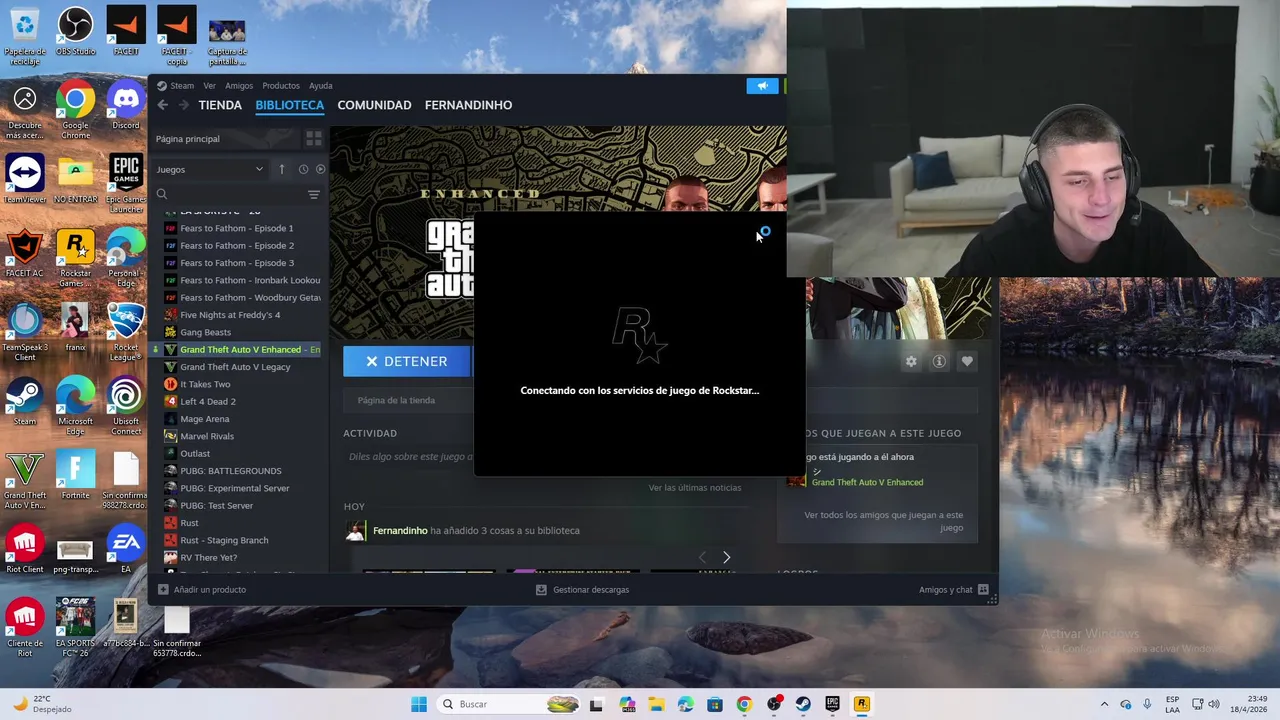Image resolution: width=1280 pixels, height=720 pixels.
Task: Open Página principal in the sidebar
Action: [x=225, y=139]
